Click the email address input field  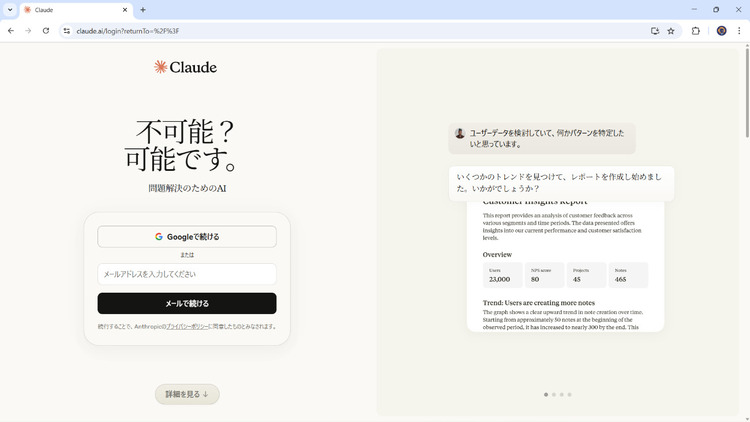[187, 274]
